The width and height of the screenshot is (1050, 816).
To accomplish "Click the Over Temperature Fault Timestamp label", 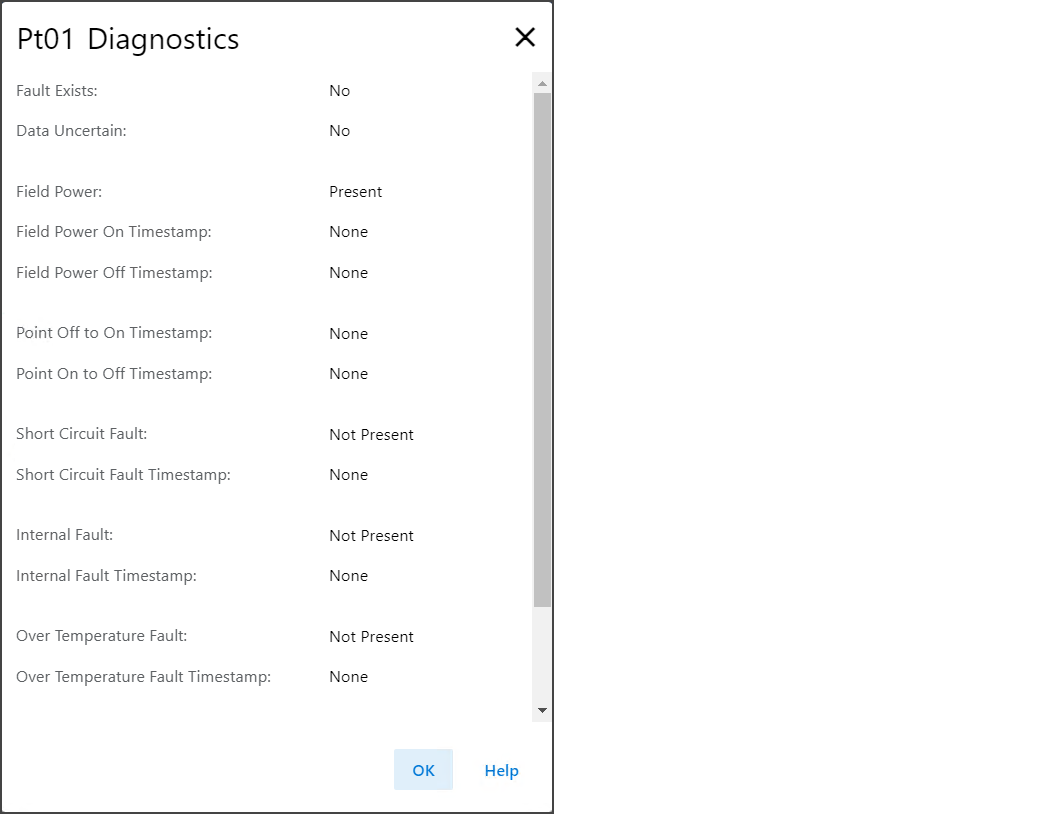I will pos(143,677).
